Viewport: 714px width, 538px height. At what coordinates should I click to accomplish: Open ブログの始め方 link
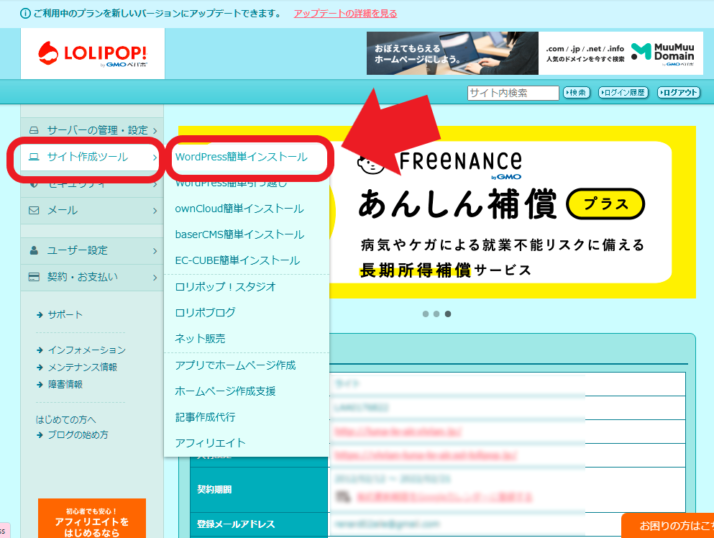[78, 436]
